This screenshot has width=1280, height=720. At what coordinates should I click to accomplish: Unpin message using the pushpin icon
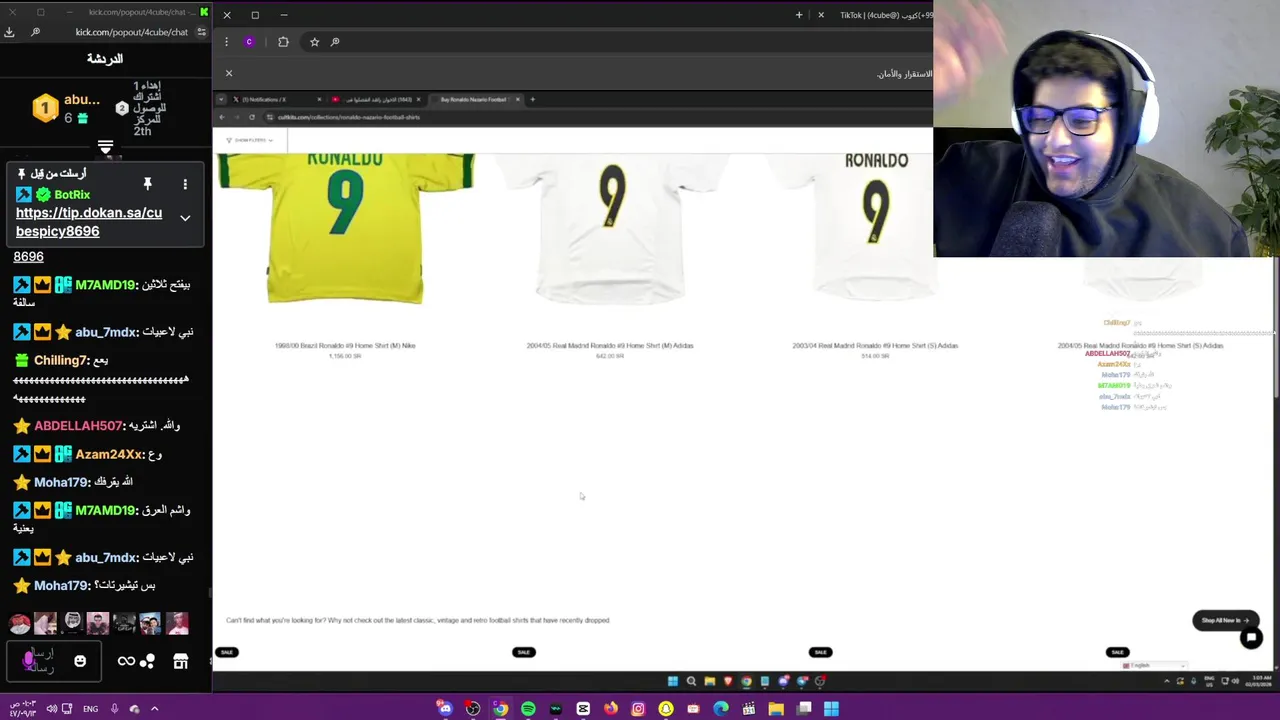click(147, 184)
